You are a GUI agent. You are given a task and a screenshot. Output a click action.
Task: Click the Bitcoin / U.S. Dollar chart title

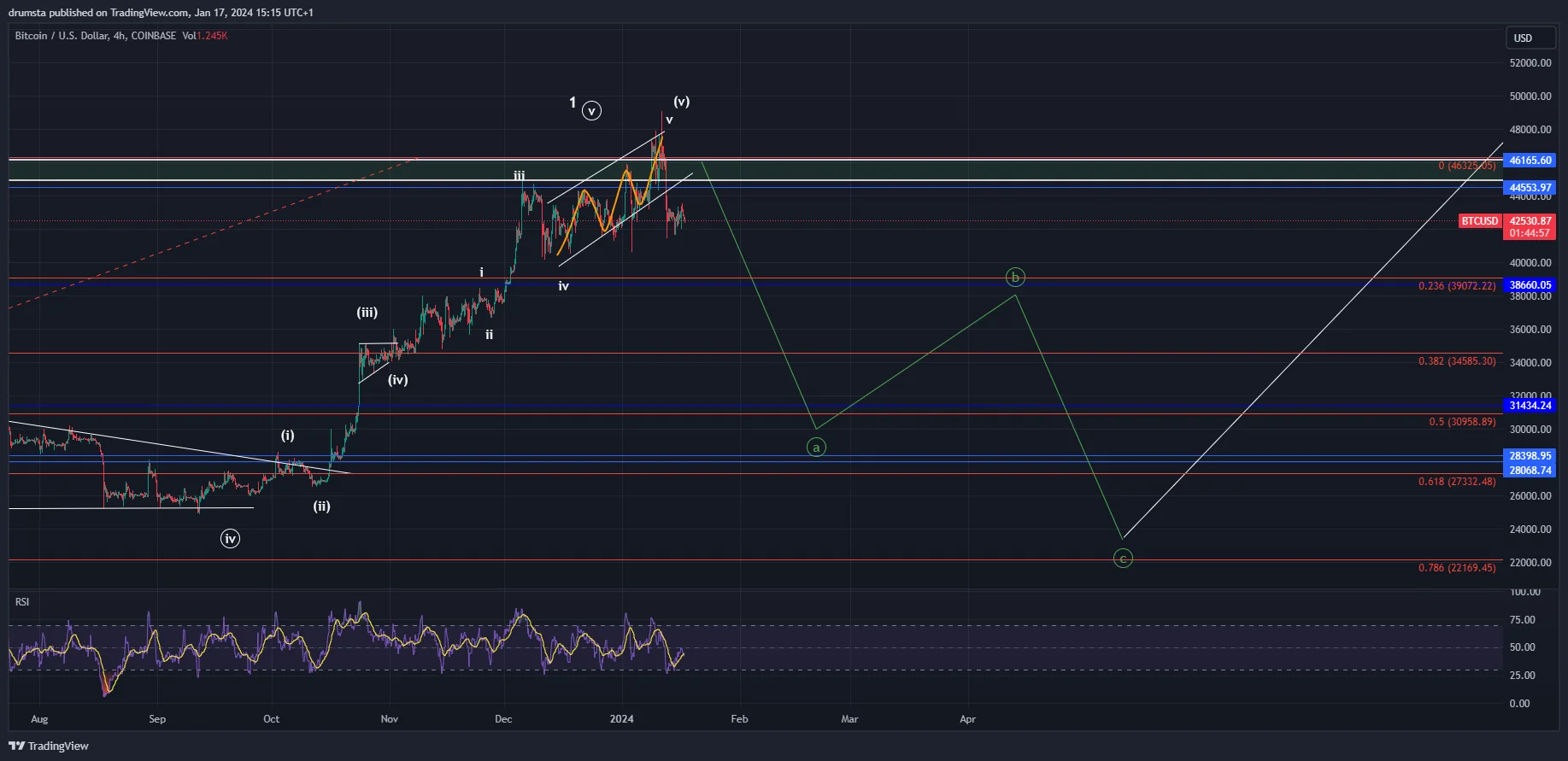95,36
